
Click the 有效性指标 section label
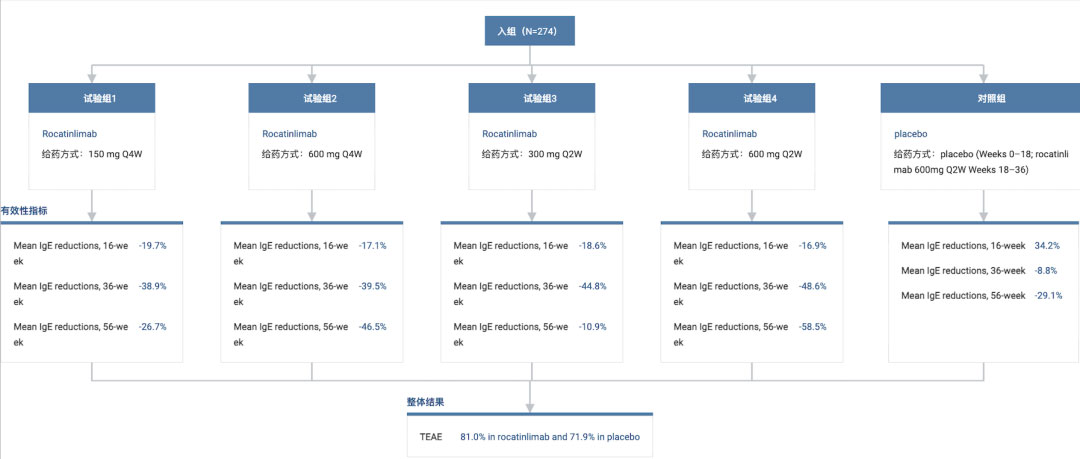pos(24,211)
